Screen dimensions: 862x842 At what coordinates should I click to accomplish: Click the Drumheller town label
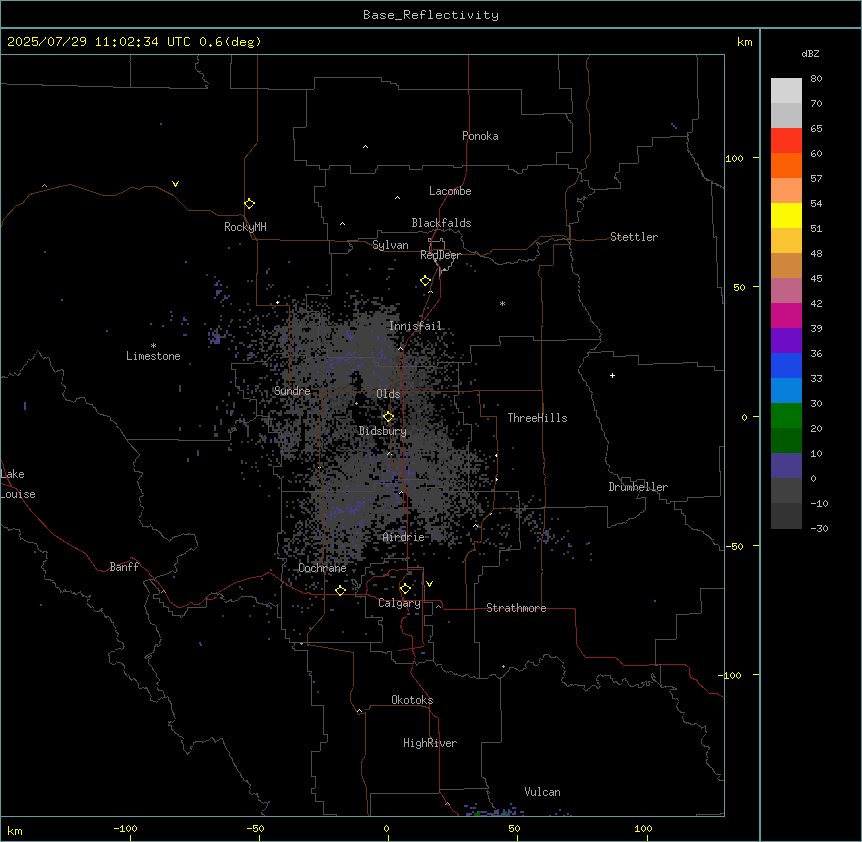pyautogui.click(x=638, y=487)
